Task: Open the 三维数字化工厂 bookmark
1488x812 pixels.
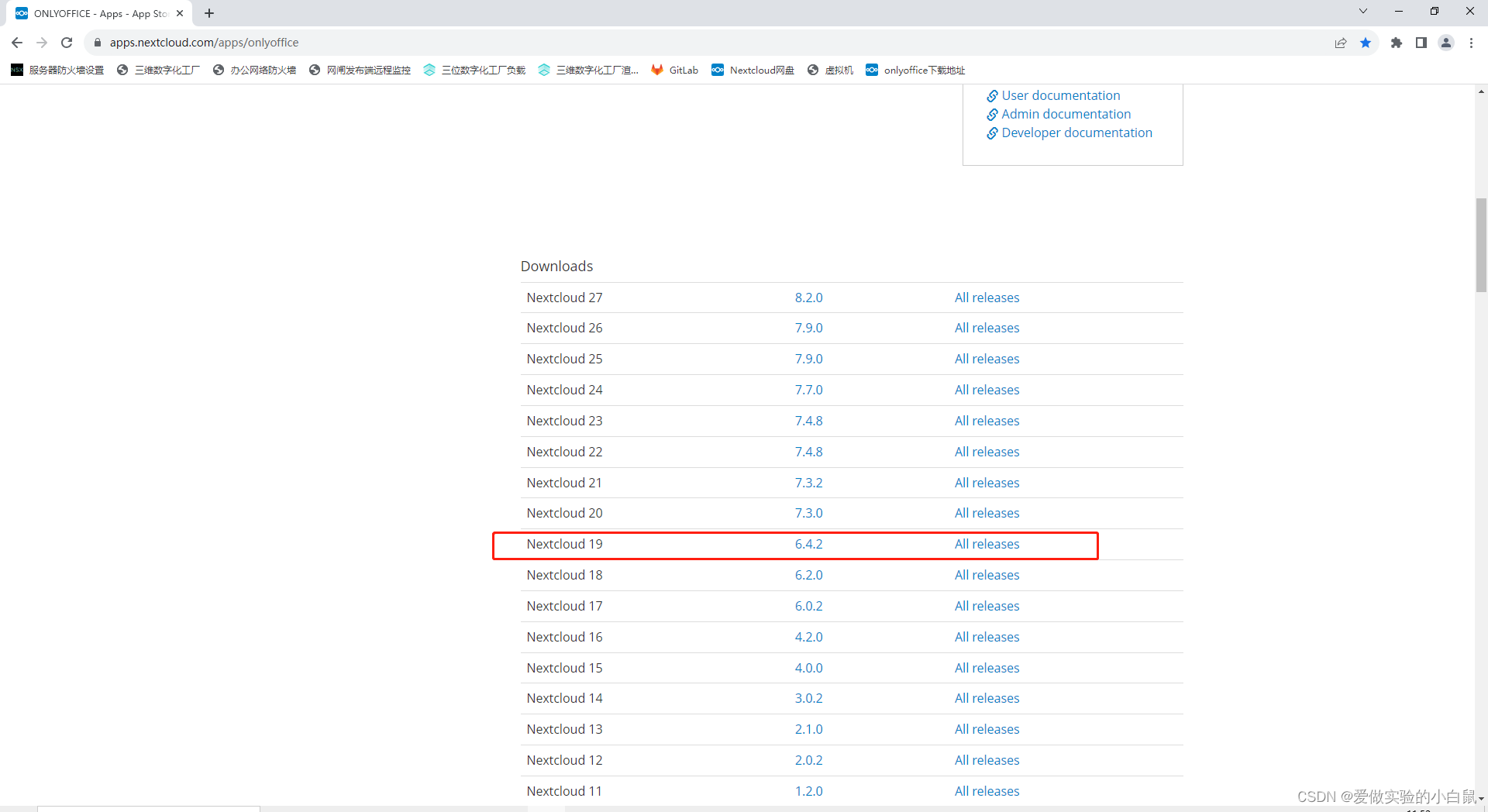Action: click(159, 70)
